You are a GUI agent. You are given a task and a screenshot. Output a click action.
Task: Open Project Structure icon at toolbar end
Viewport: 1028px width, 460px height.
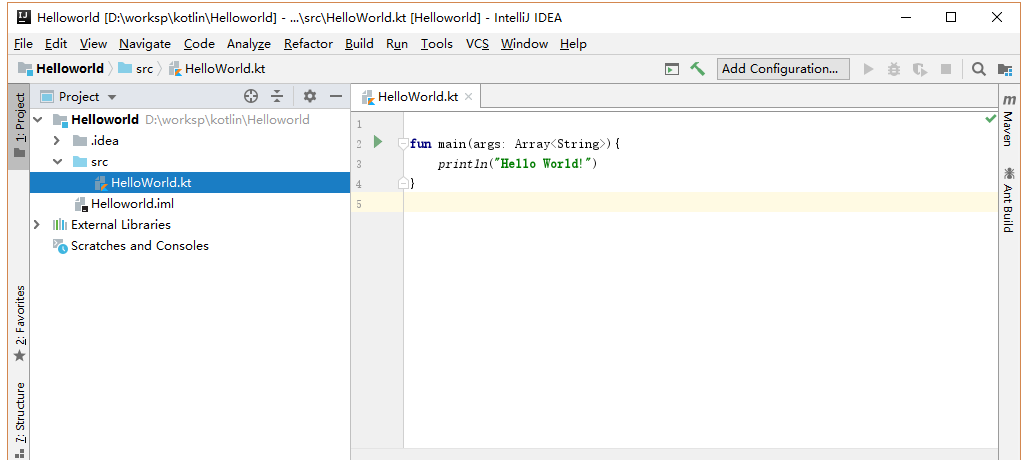pyautogui.click(x=1004, y=69)
